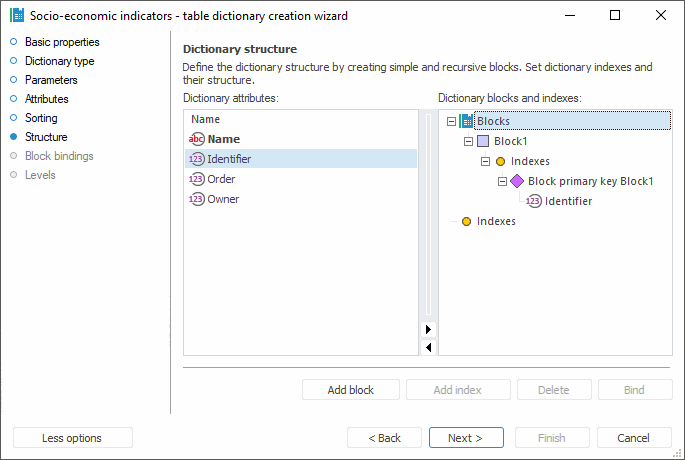Click the Blocks root table icon
This screenshot has width=685, height=460.
pyautogui.click(x=467, y=121)
